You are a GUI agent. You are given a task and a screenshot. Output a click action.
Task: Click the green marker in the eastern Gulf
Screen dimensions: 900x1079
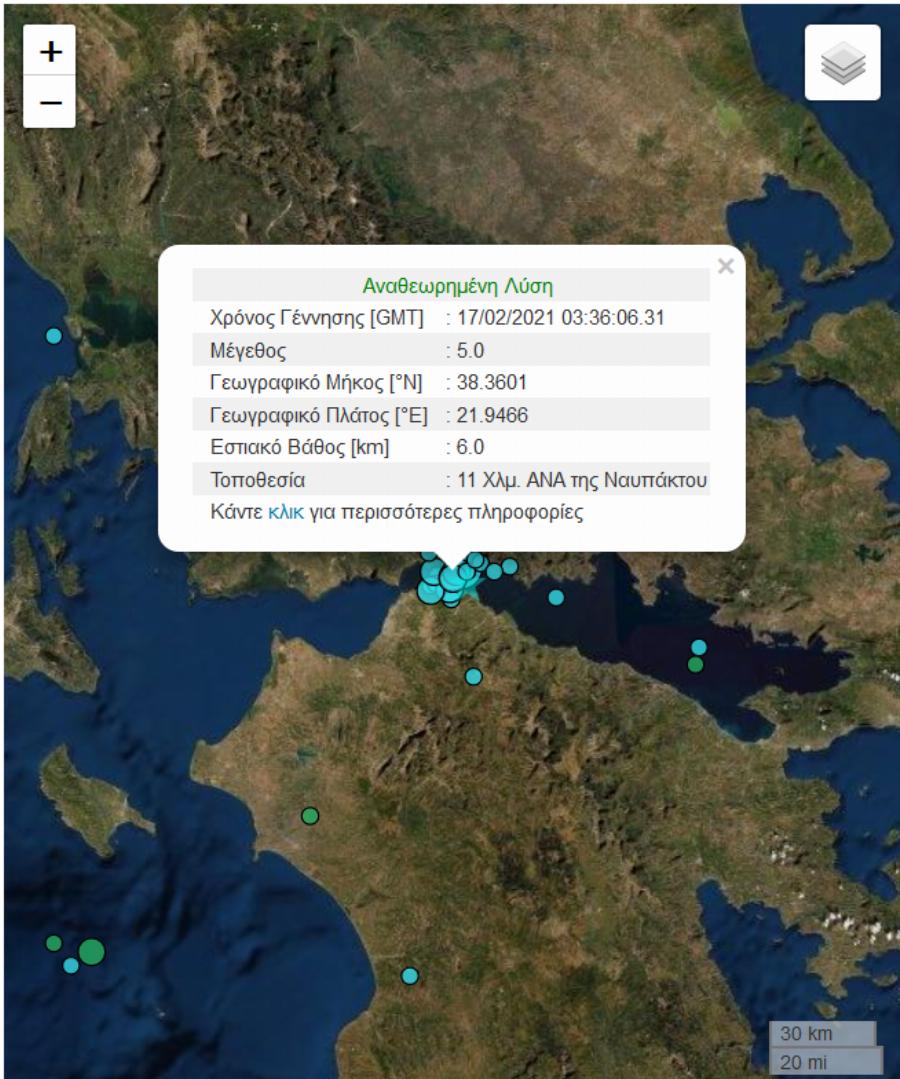(x=694, y=663)
